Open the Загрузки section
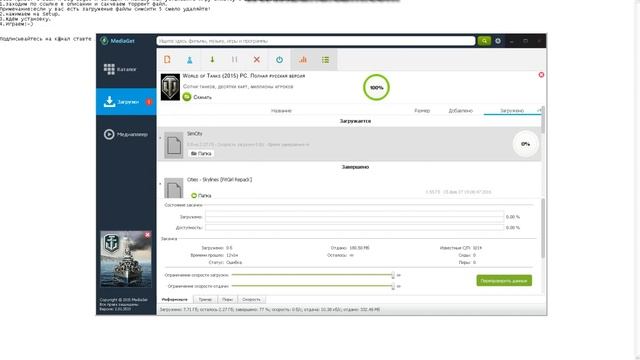The width and height of the screenshot is (640, 360). pos(126,102)
